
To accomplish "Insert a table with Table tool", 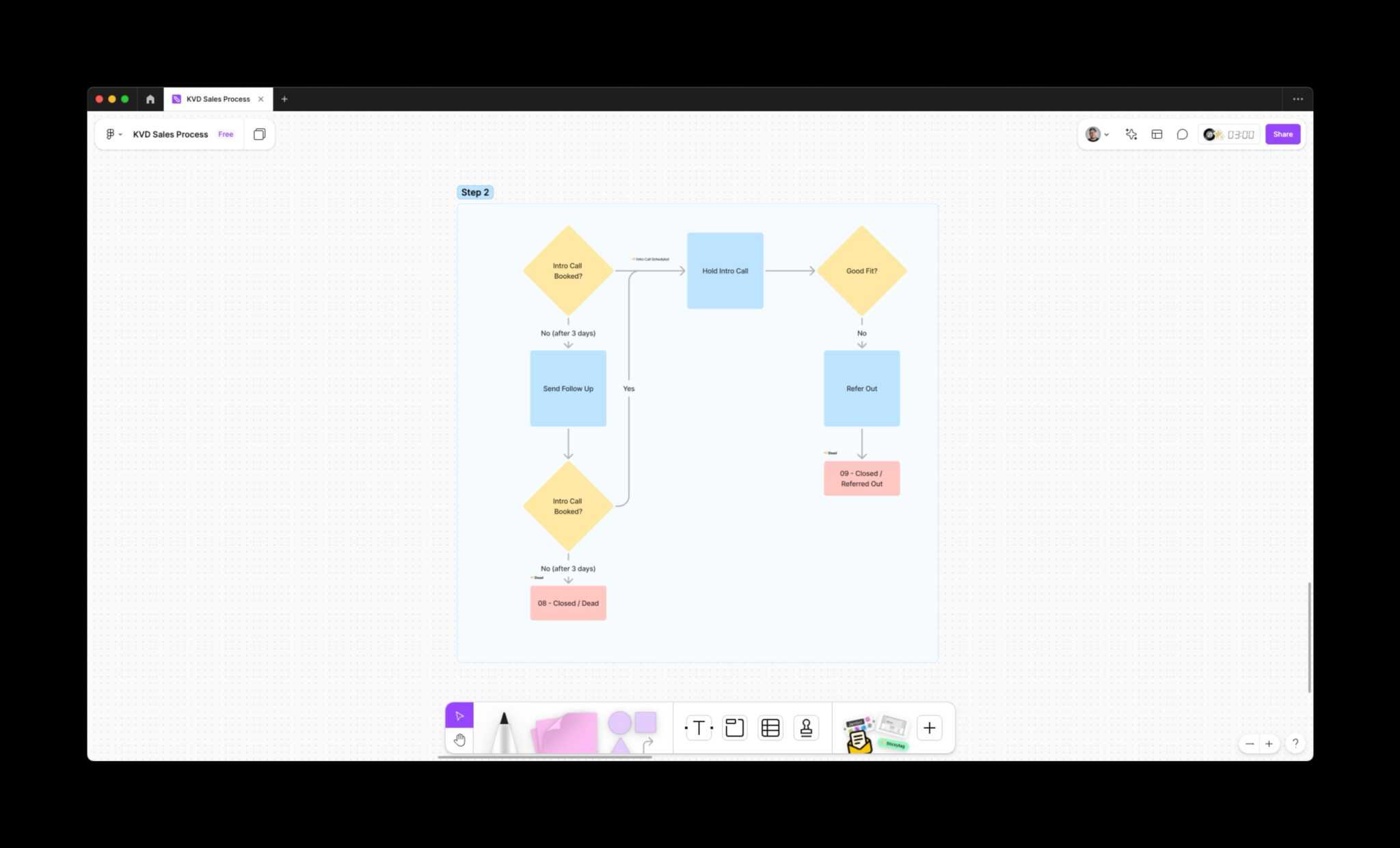I will click(770, 728).
